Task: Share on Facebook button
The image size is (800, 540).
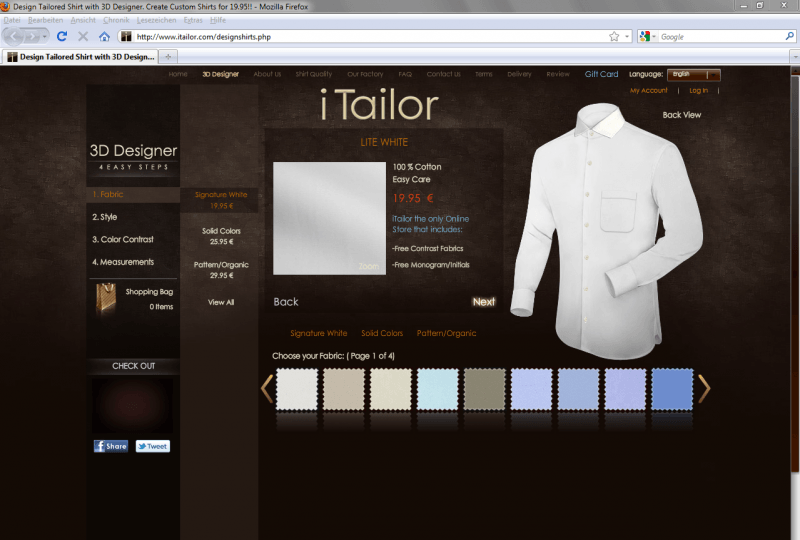Action: pos(111,446)
